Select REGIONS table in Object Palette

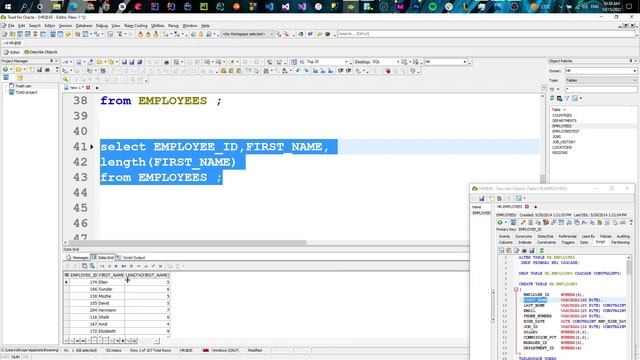pyautogui.click(x=560, y=153)
